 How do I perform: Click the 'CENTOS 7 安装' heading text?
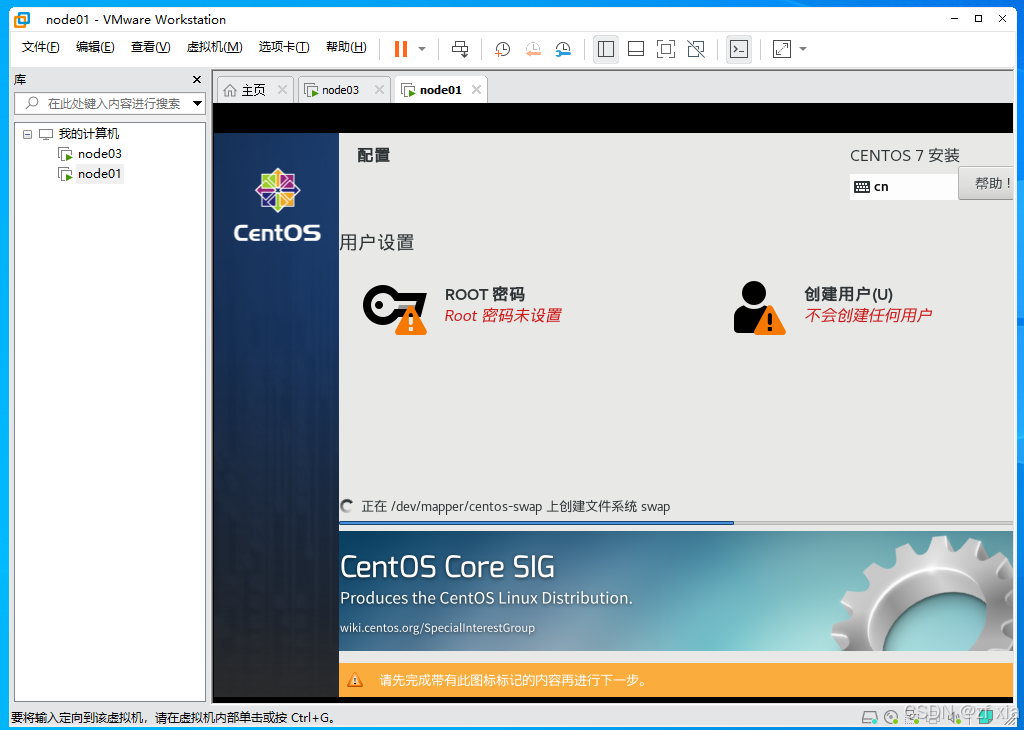pos(904,155)
